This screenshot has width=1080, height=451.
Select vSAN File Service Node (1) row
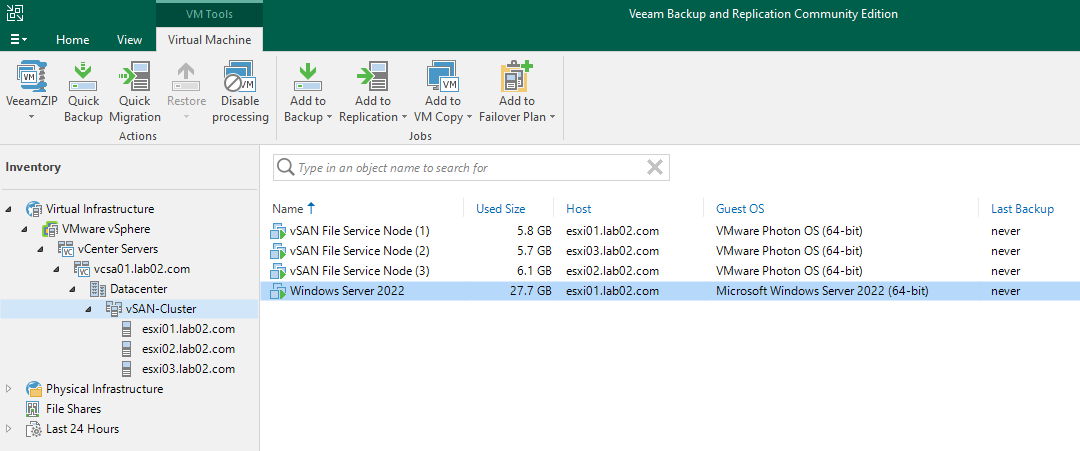670,231
